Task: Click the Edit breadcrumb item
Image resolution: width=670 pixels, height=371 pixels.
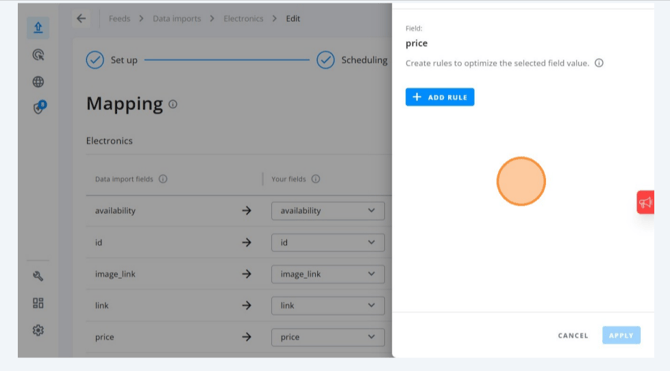Action: (x=293, y=18)
